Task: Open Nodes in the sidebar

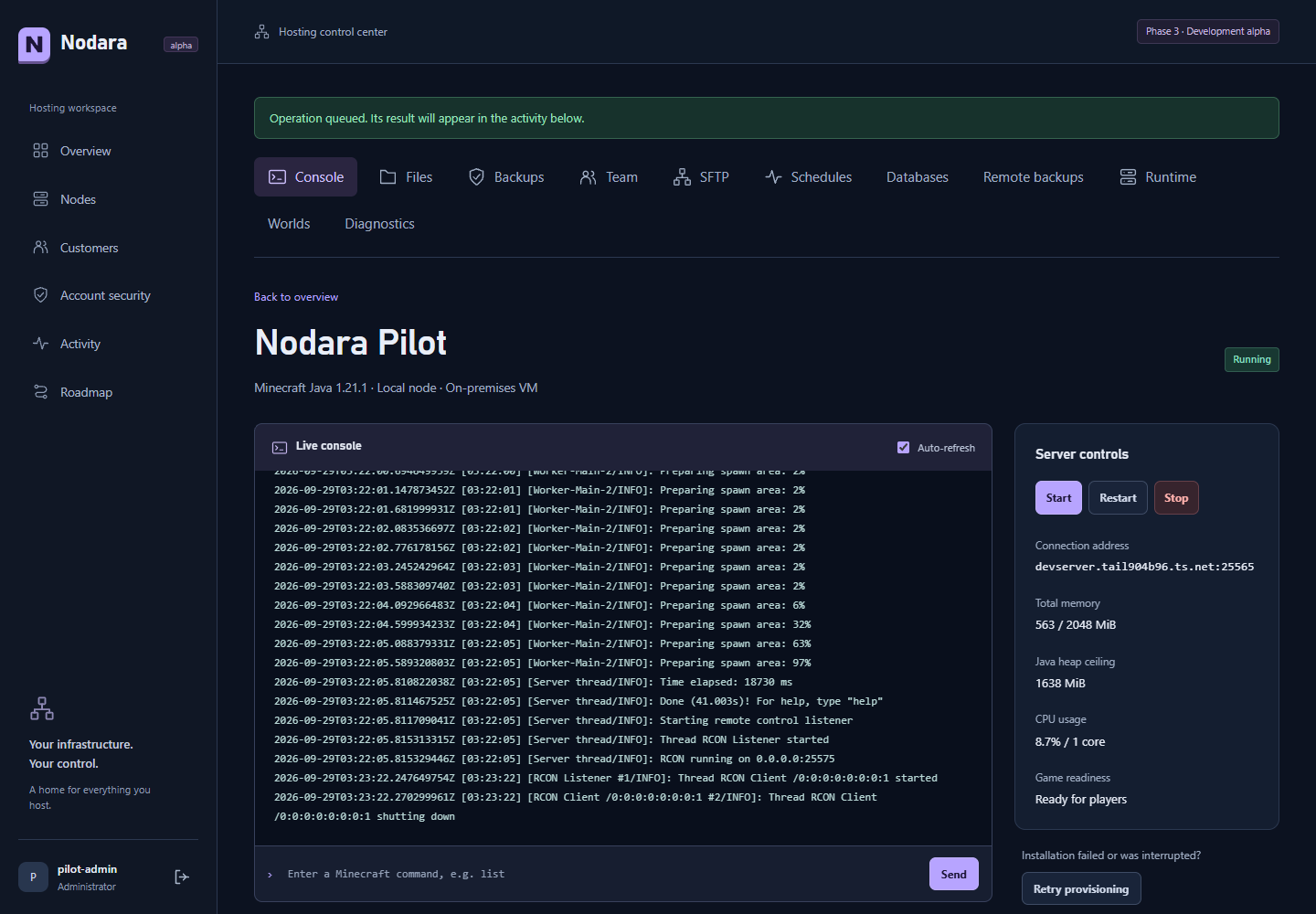Action: (x=108, y=199)
